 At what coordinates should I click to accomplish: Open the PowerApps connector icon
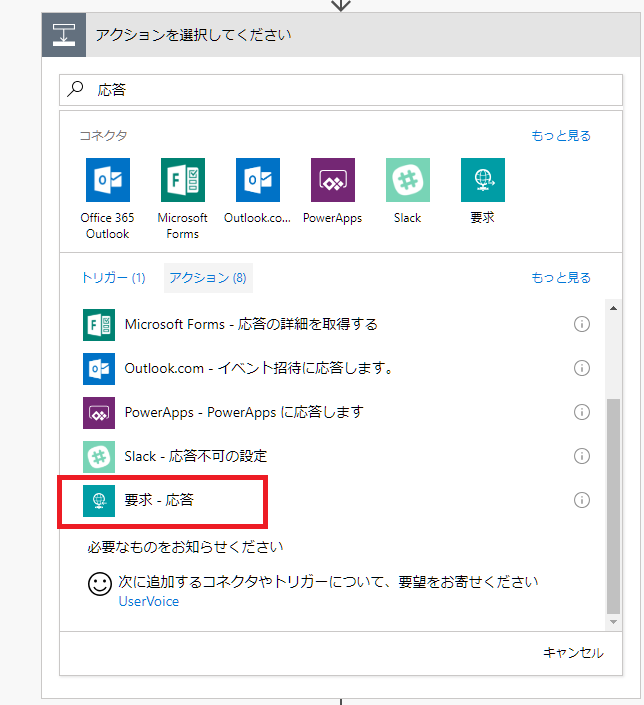333,180
